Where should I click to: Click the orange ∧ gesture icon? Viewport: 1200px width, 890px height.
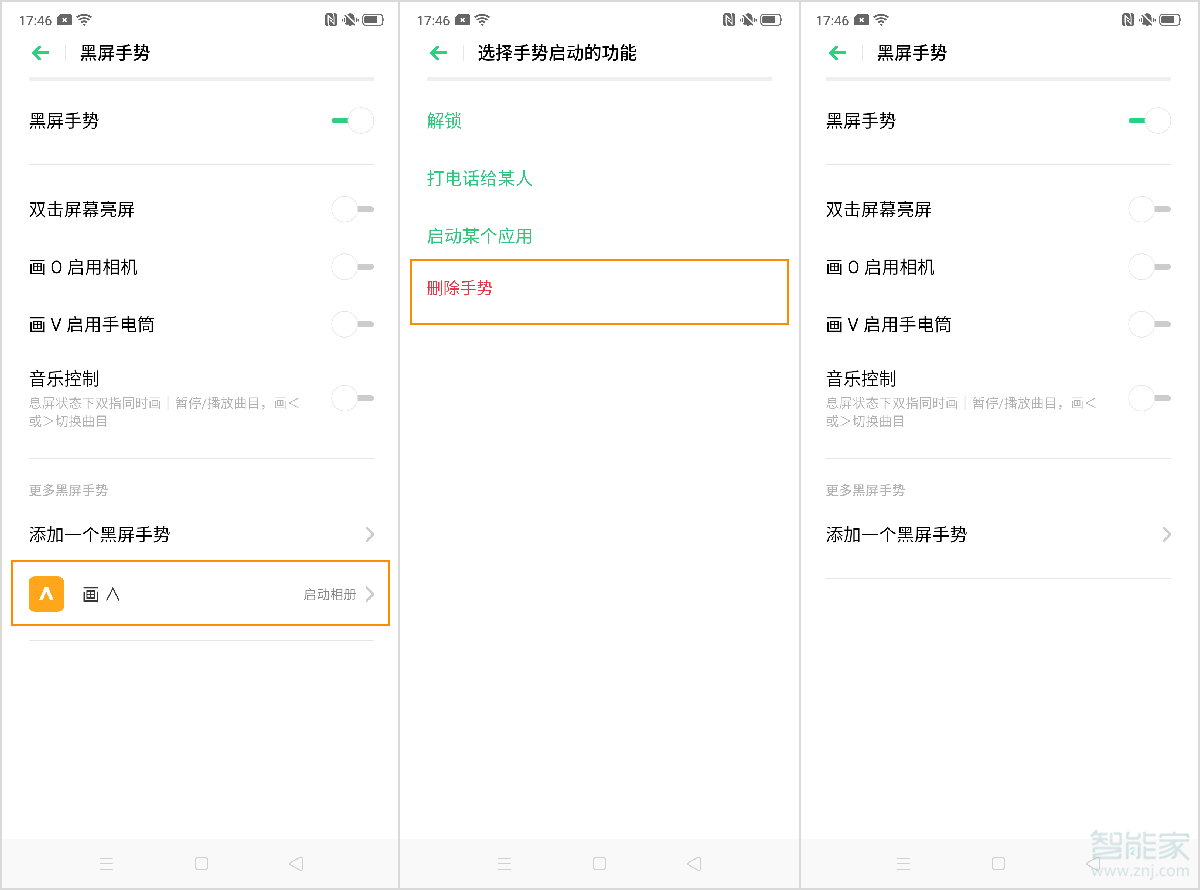[46, 592]
